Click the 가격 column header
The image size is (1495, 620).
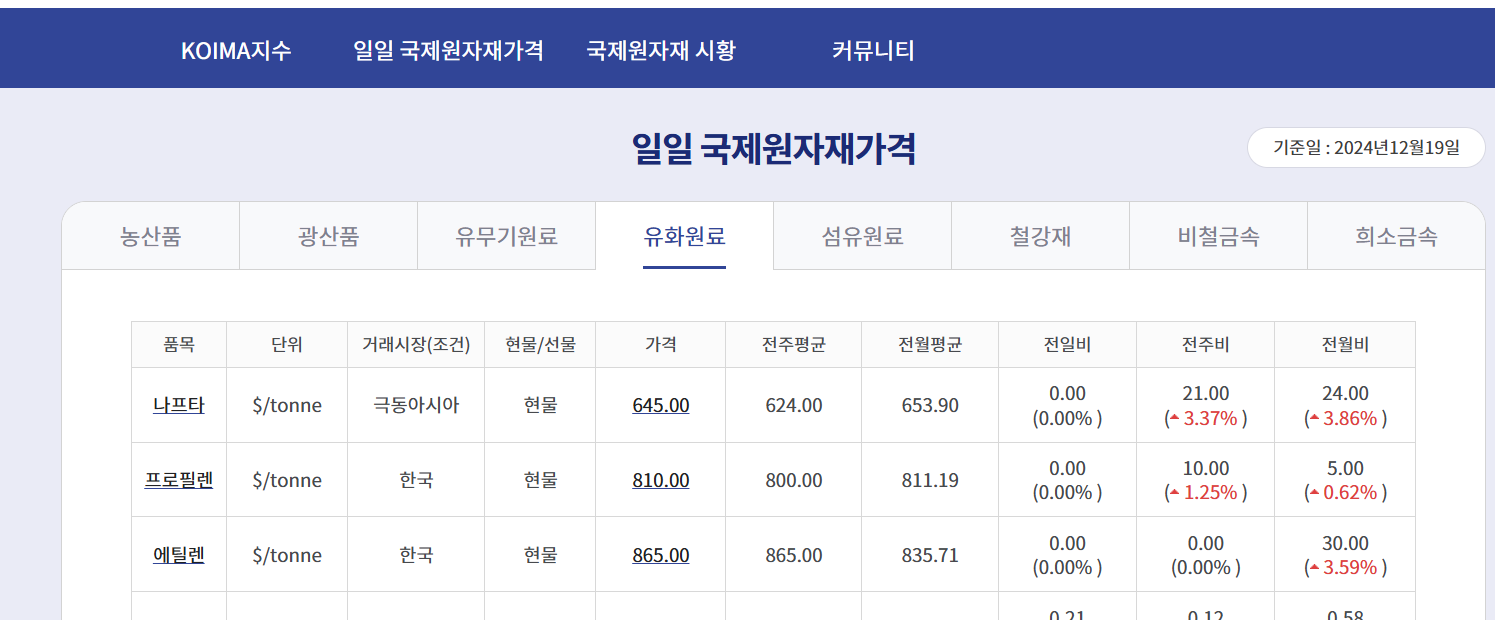point(661,345)
